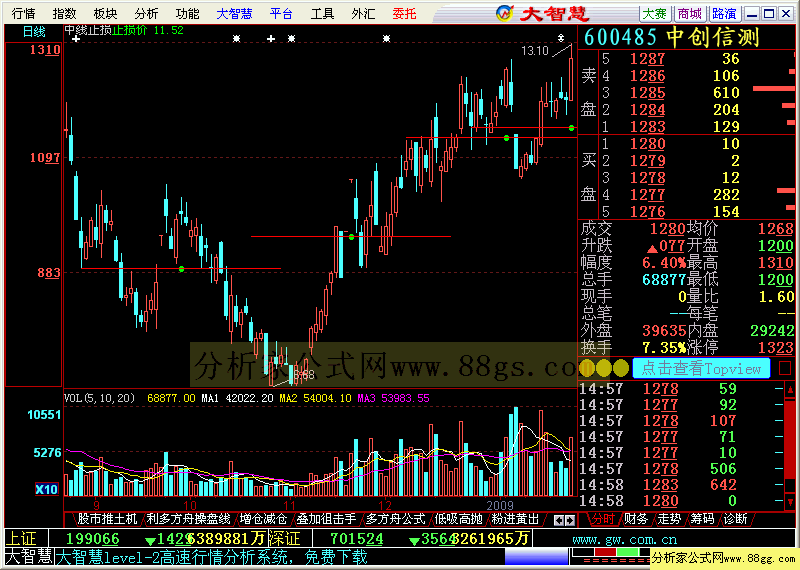This screenshot has width=800, height=570.
Task: Switch to the 粉进黄出 indicator tab
Action: pyautogui.click(x=515, y=519)
